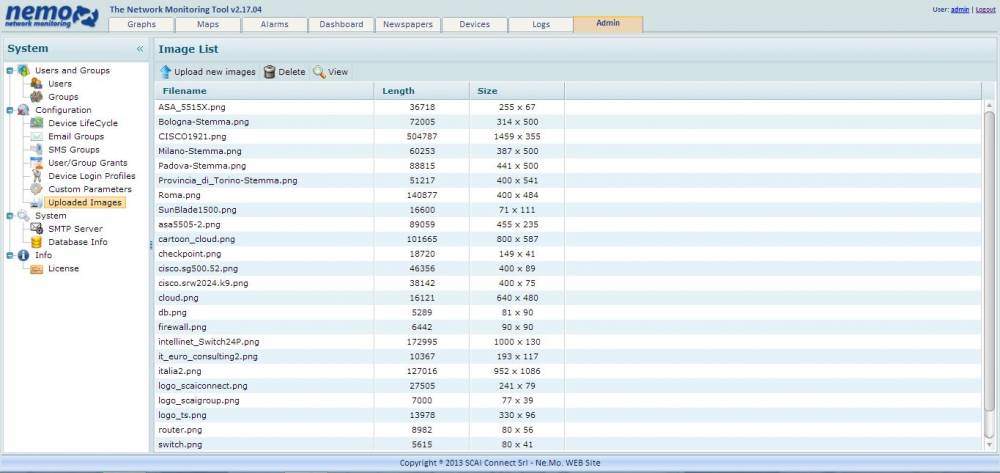Click the Custom Parameters icon
The height and width of the screenshot is (473, 1000).
coord(36,189)
